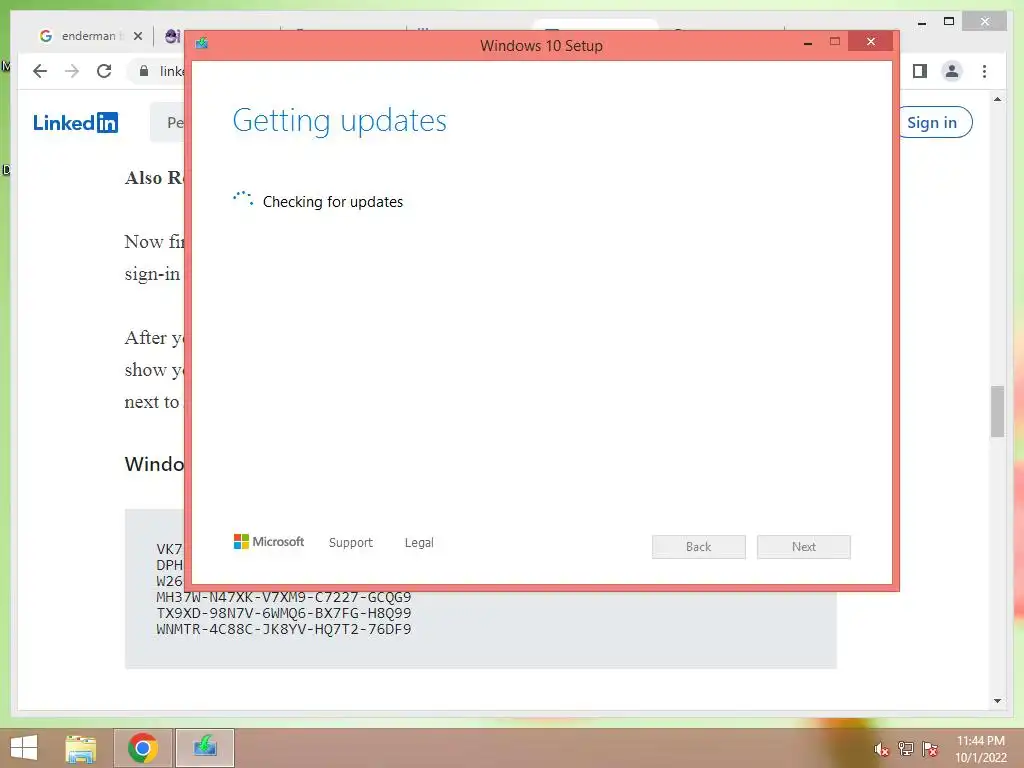Click the Chrome address bar lock icon
Viewport: 1024px width, 768px height.
[144, 71]
